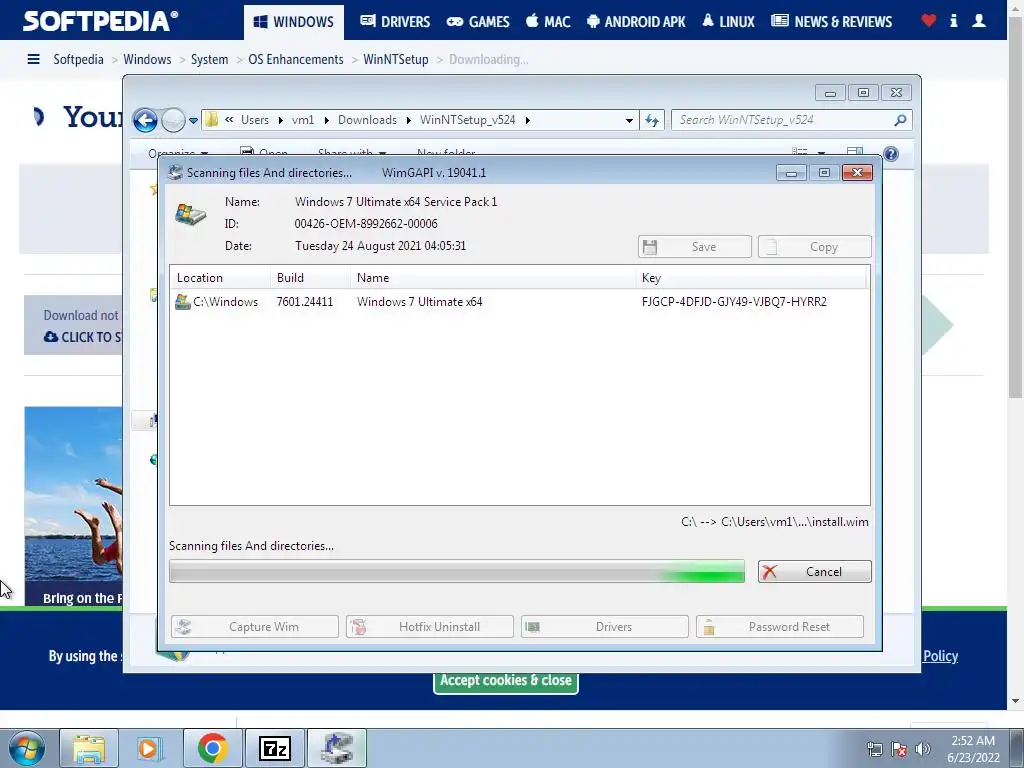The height and width of the screenshot is (768, 1024).
Task: Click the info 'i' icon on Softpedia
Action: pos(953,20)
